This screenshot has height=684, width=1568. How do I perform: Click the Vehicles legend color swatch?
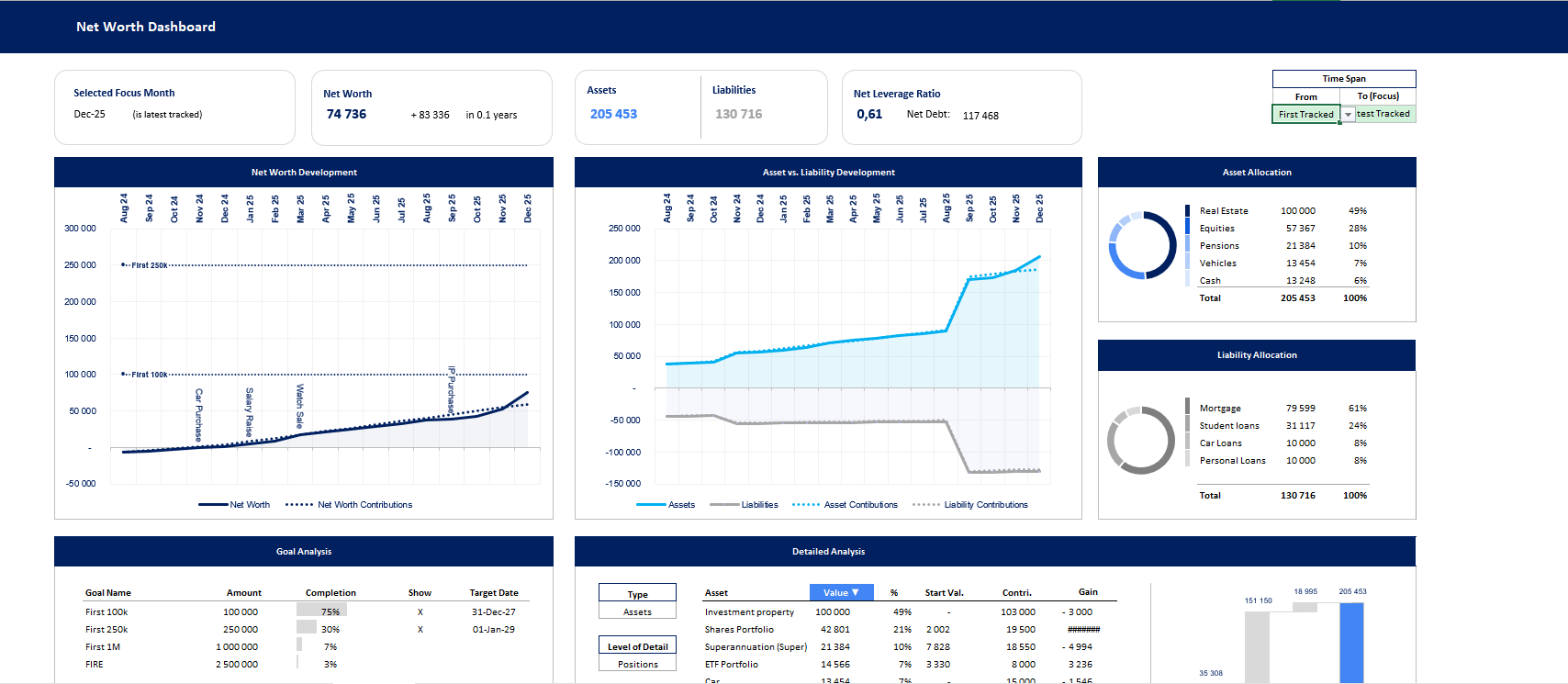click(x=1188, y=263)
